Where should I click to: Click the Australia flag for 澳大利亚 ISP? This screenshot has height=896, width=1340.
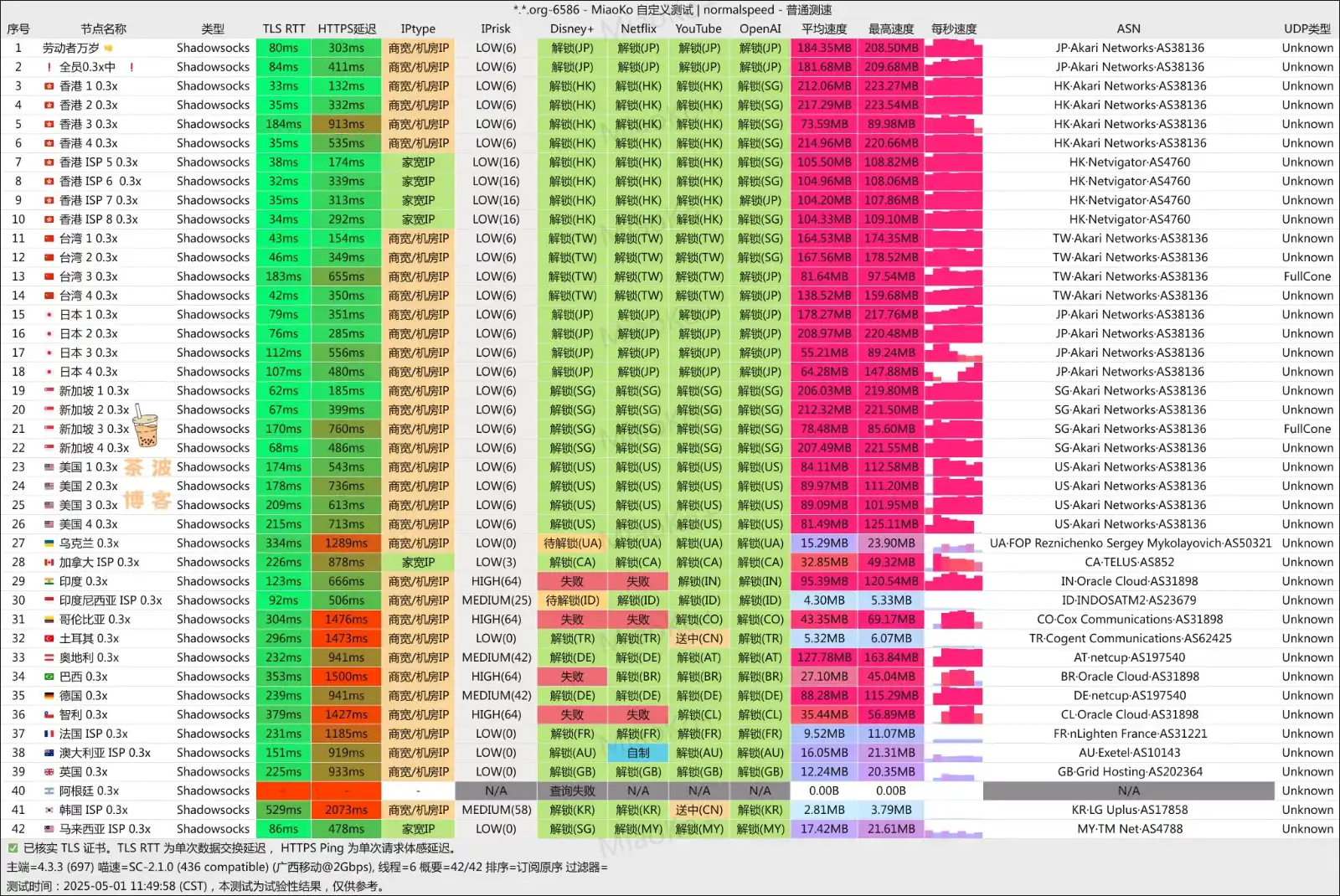tap(49, 753)
